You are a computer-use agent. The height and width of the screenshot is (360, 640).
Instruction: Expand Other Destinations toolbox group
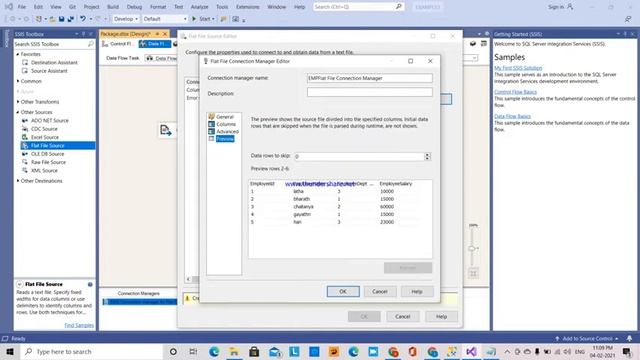(x=18, y=181)
